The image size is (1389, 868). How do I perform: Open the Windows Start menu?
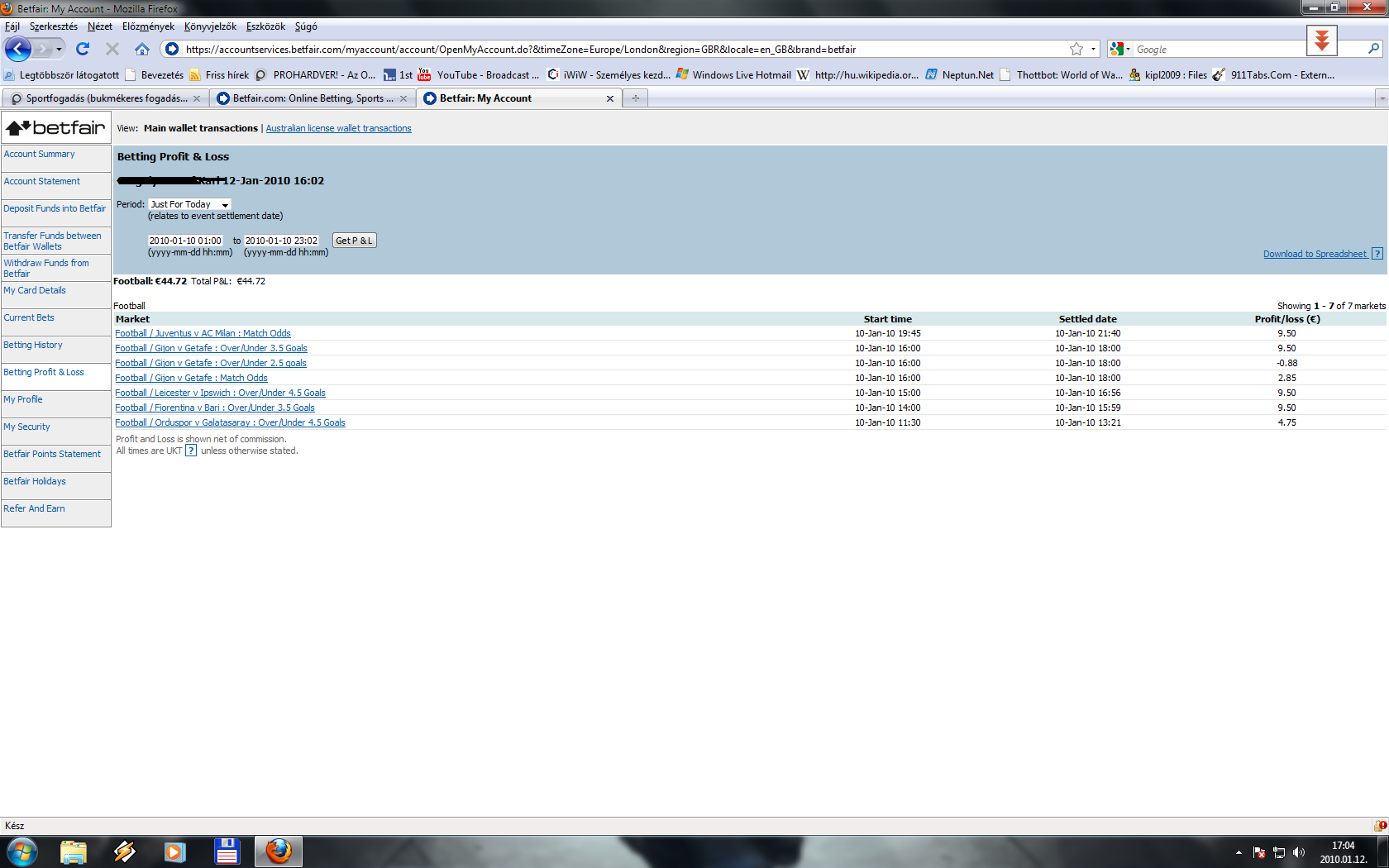tap(22, 851)
